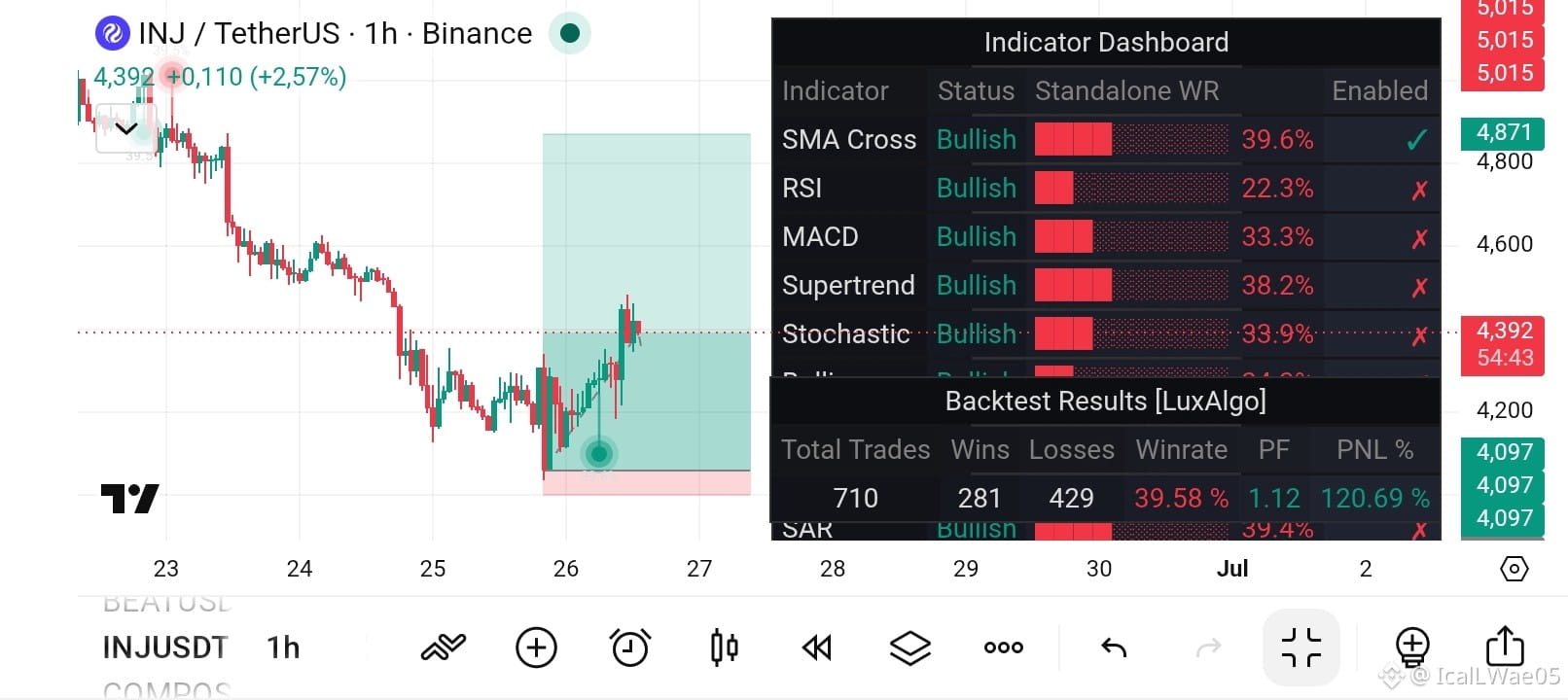Image resolution: width=1568 pixels, height=700 pixels.
Task: Open layouts via the layers icon
Action: (x=910, y=647)
